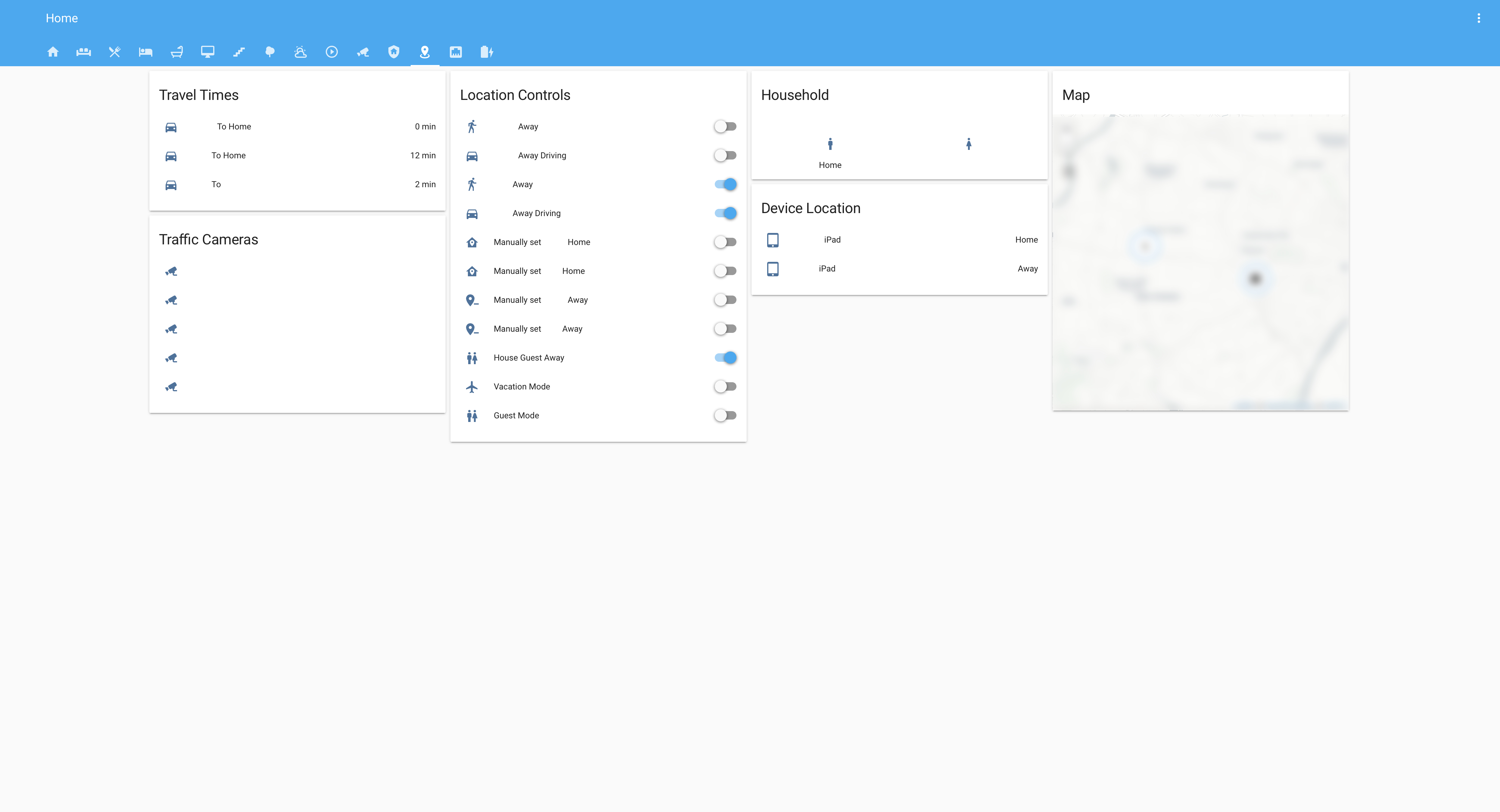The image size is (1500, 812).
Task: Select the weather sun-cloud tab icon
Action: pyautogui.click(x=300, y=52)
